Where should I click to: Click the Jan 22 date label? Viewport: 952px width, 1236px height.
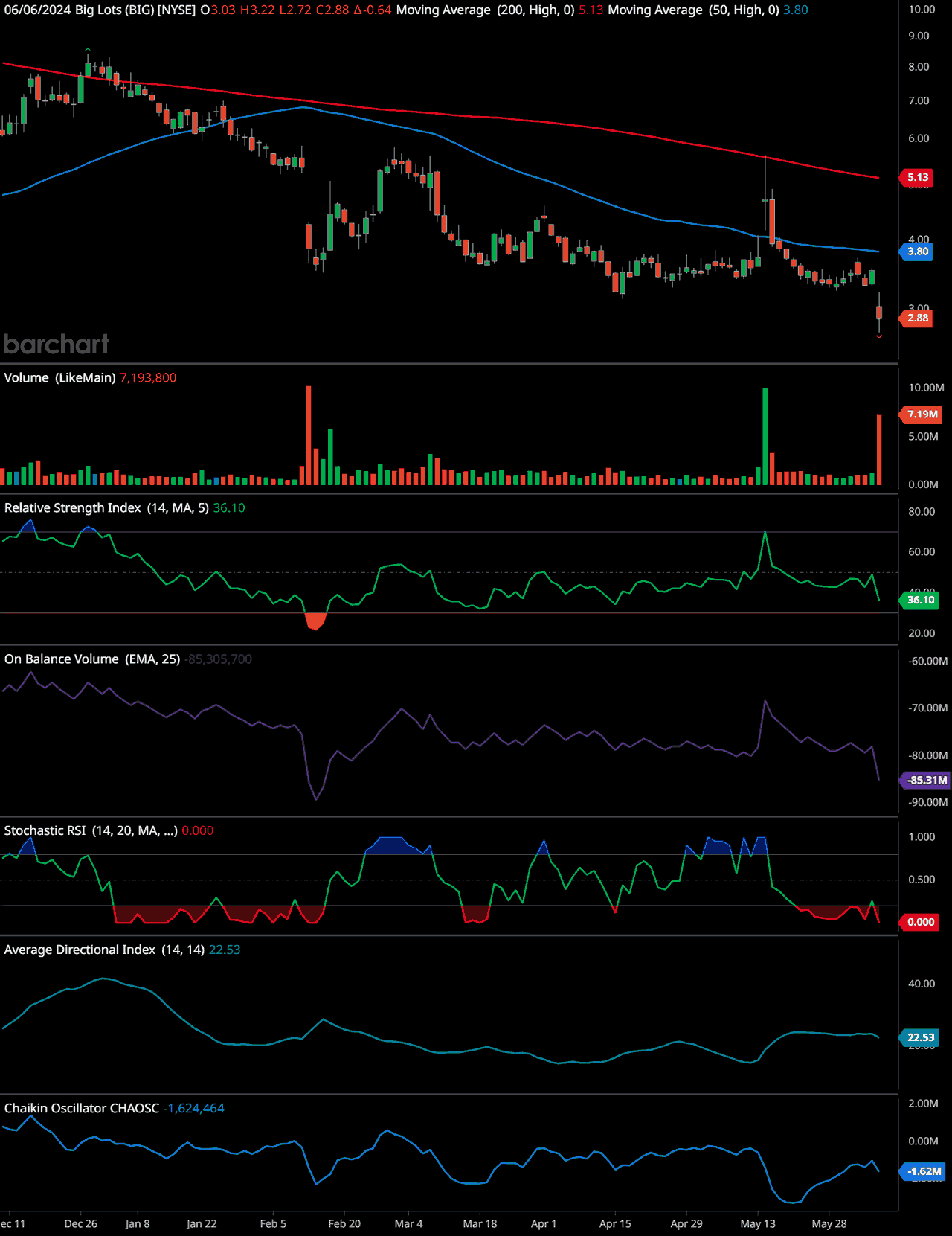coord(202,1224)
